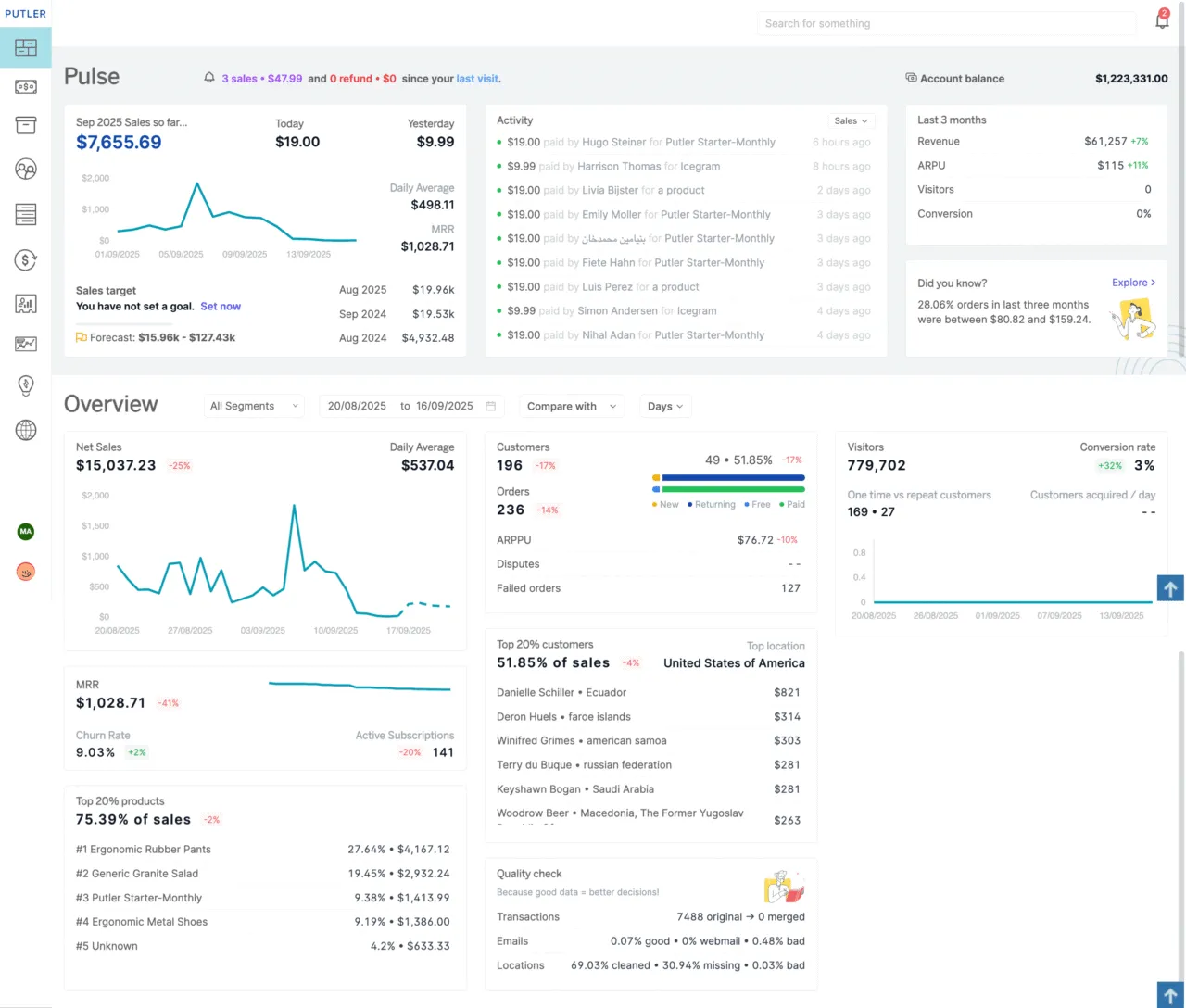The width and height of the screenshot is (1186, 1008).
Task: Click United States of America top location
Action: coord(734,663)
